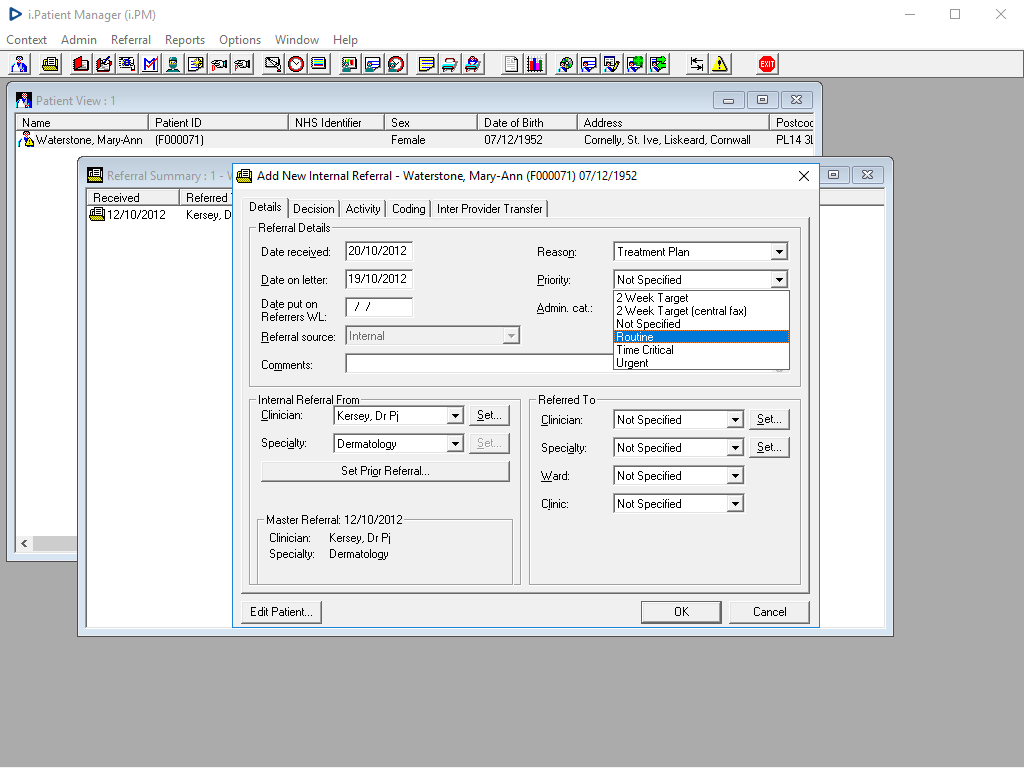Click the Date on letter field
This screenshot has height=768, width=1024.
pyautogui.click(x=379, y=280)
